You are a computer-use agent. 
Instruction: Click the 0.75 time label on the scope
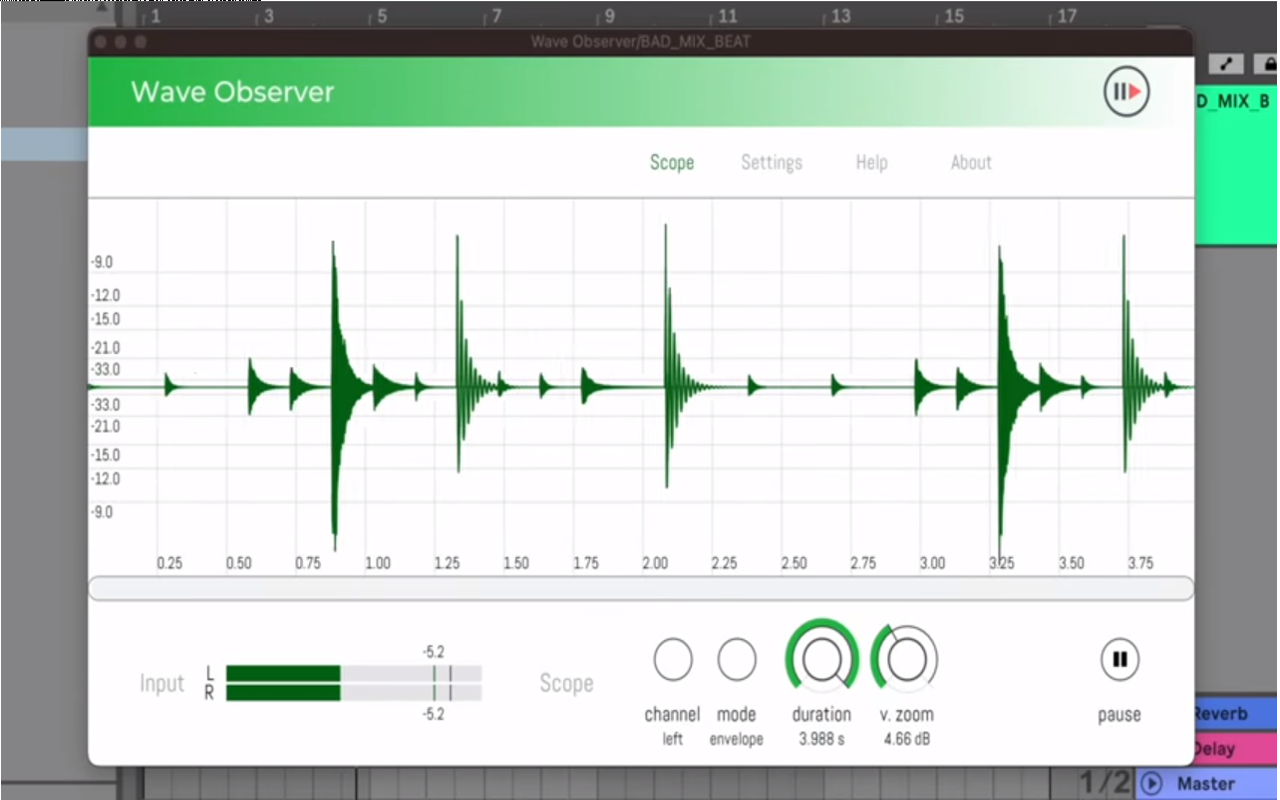(x=308, y=563)
